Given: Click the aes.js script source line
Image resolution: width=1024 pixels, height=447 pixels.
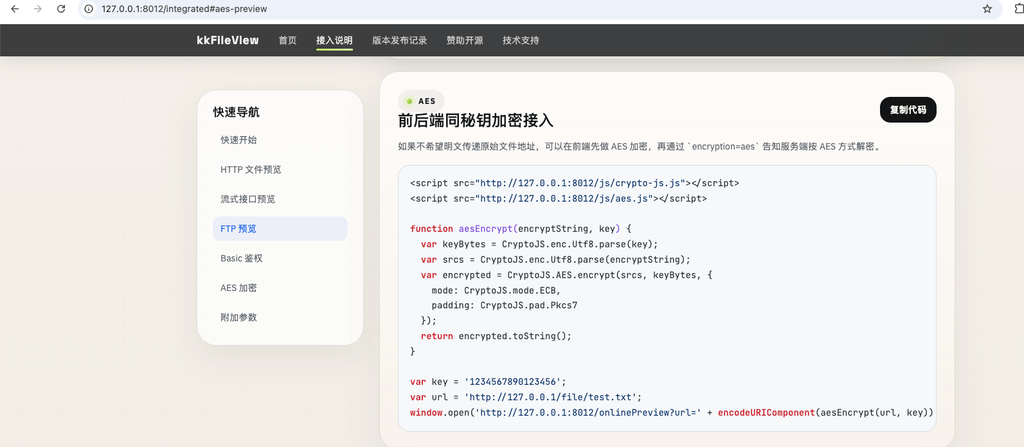Looking at the screenshot, I should click(x=558, y=198).
